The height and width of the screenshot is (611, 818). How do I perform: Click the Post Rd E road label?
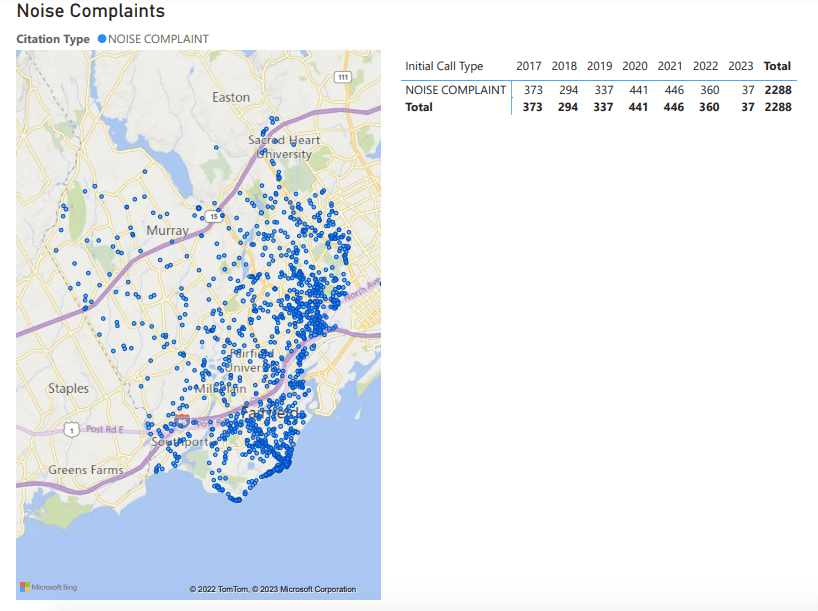click(x=104, y=429)
